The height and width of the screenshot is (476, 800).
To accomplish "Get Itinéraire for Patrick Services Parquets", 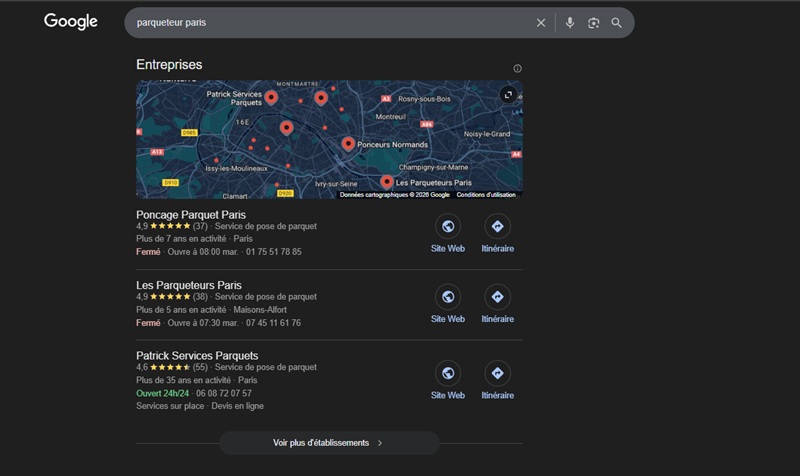I will [x=497, y=381].
